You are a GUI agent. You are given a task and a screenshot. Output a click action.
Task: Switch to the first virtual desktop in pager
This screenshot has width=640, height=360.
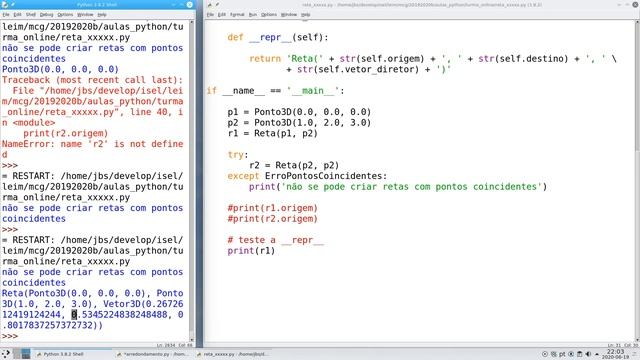[x=16, y=354]
